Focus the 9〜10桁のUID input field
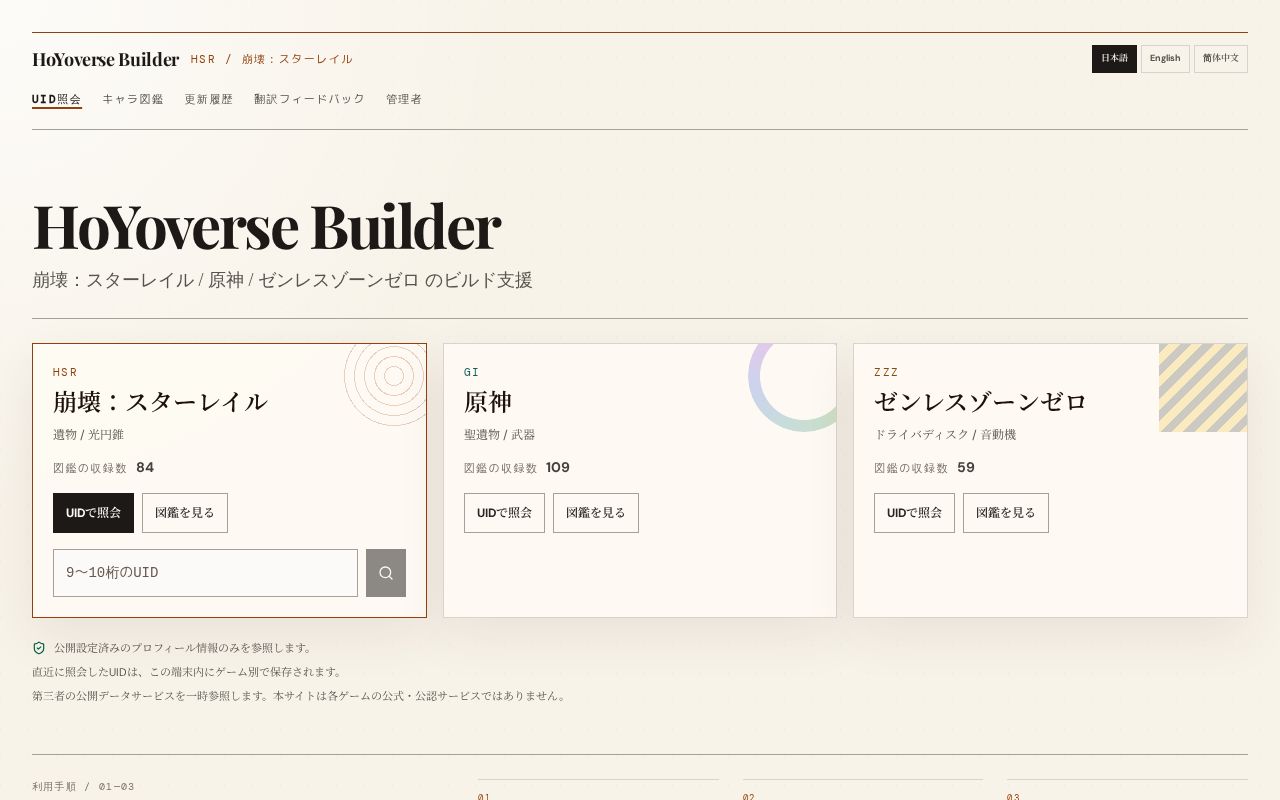This screenshot has height=800, width=1280. tap(205, 573)
